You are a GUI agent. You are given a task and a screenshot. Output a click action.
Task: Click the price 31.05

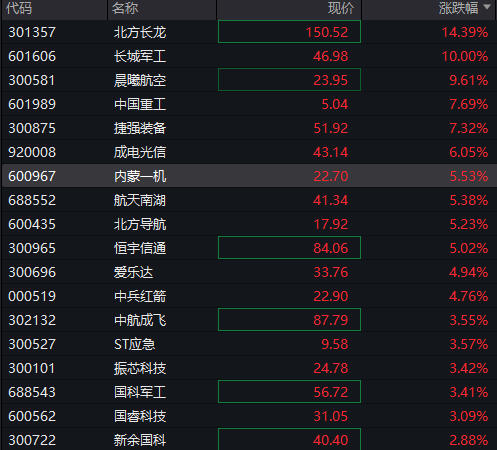tap(330, 416)
